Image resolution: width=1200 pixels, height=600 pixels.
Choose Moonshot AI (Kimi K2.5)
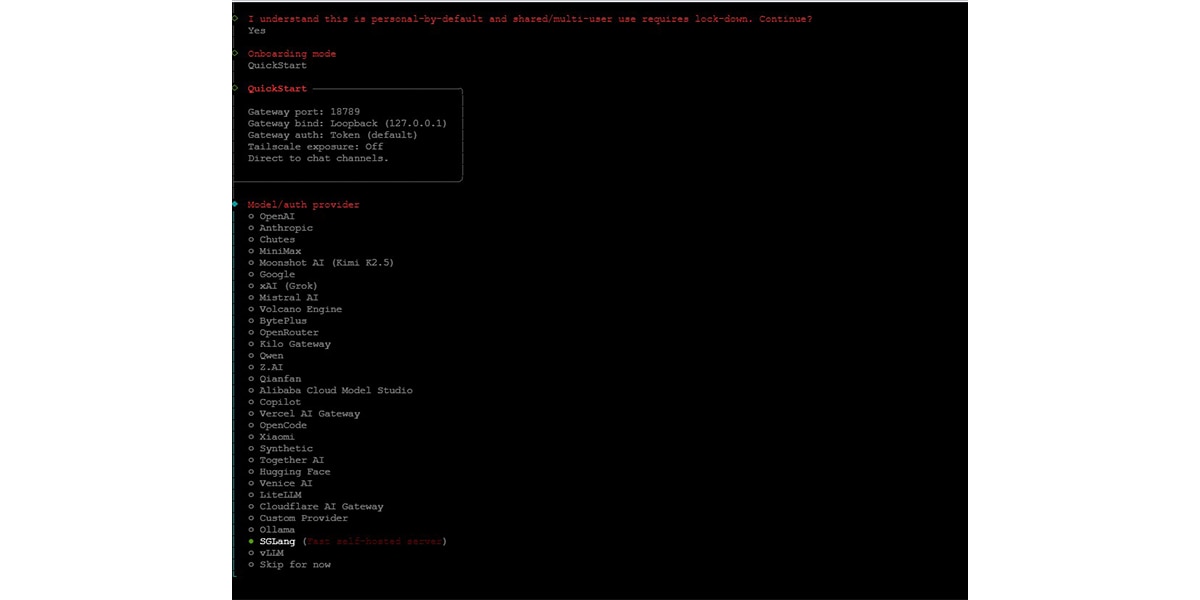tap(326, 262)
